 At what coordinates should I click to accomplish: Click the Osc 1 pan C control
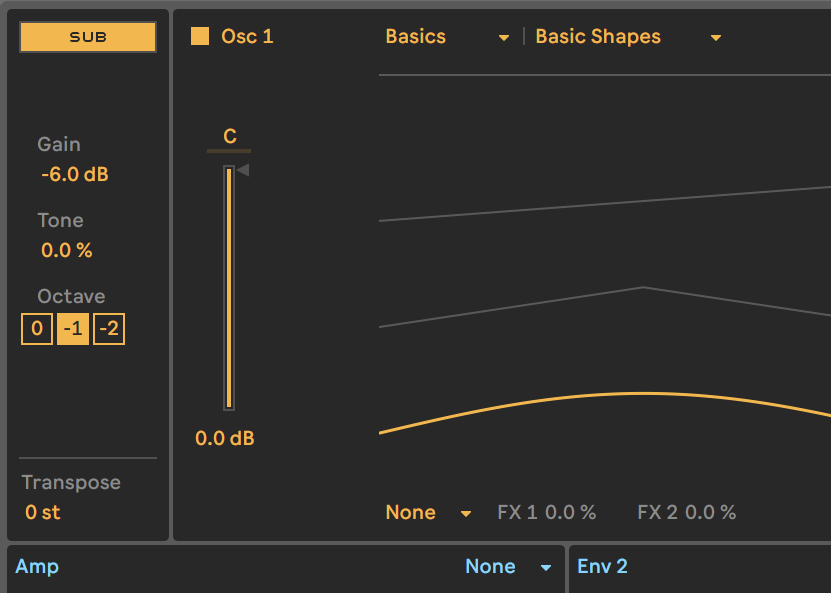click(x=230, y=137)
